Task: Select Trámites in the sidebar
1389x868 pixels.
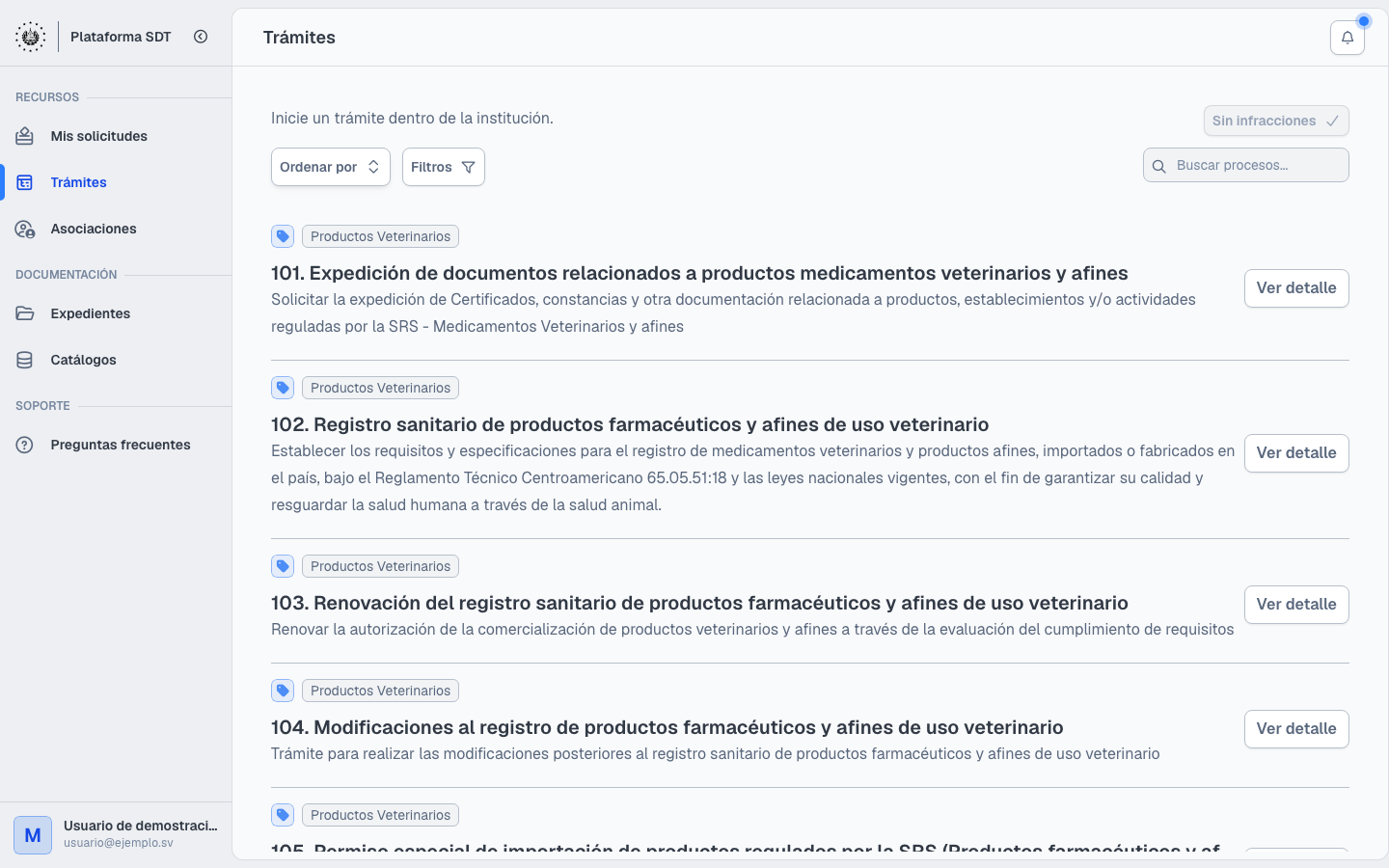Action: pos(116,182)
